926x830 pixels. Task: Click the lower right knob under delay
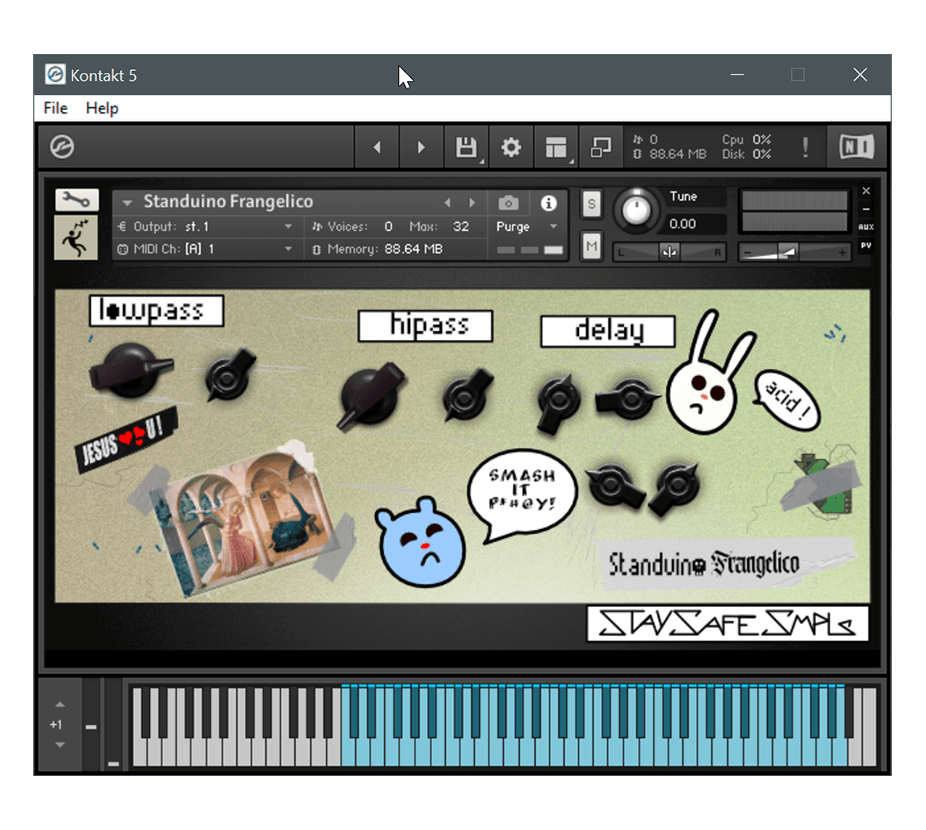pos(674,488)
